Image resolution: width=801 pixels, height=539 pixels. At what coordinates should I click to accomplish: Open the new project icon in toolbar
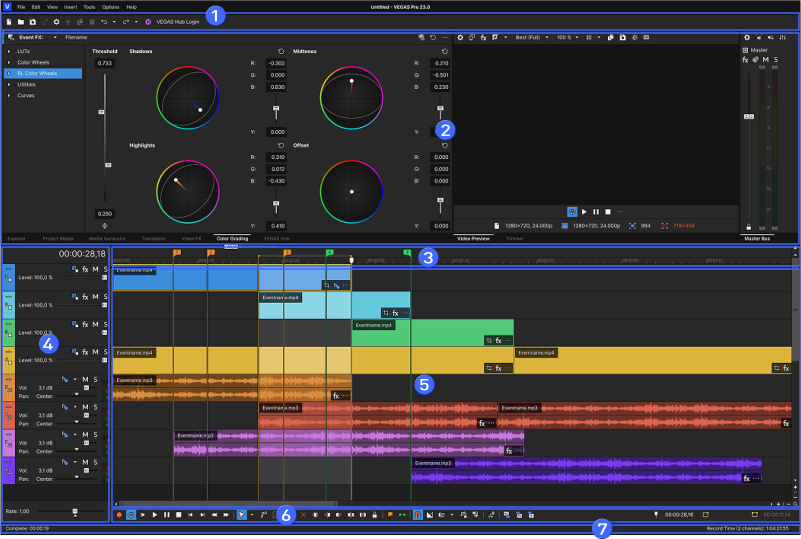click(x=9, y=21)
